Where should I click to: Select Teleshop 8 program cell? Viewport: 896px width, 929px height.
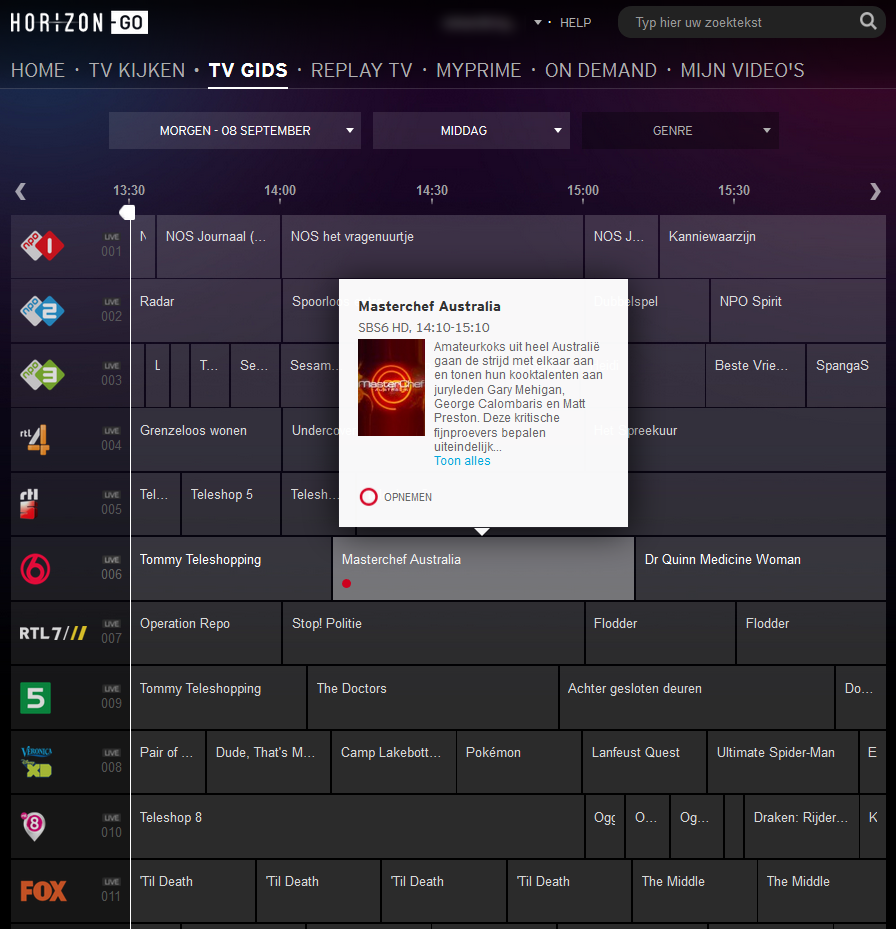point(358,827)
